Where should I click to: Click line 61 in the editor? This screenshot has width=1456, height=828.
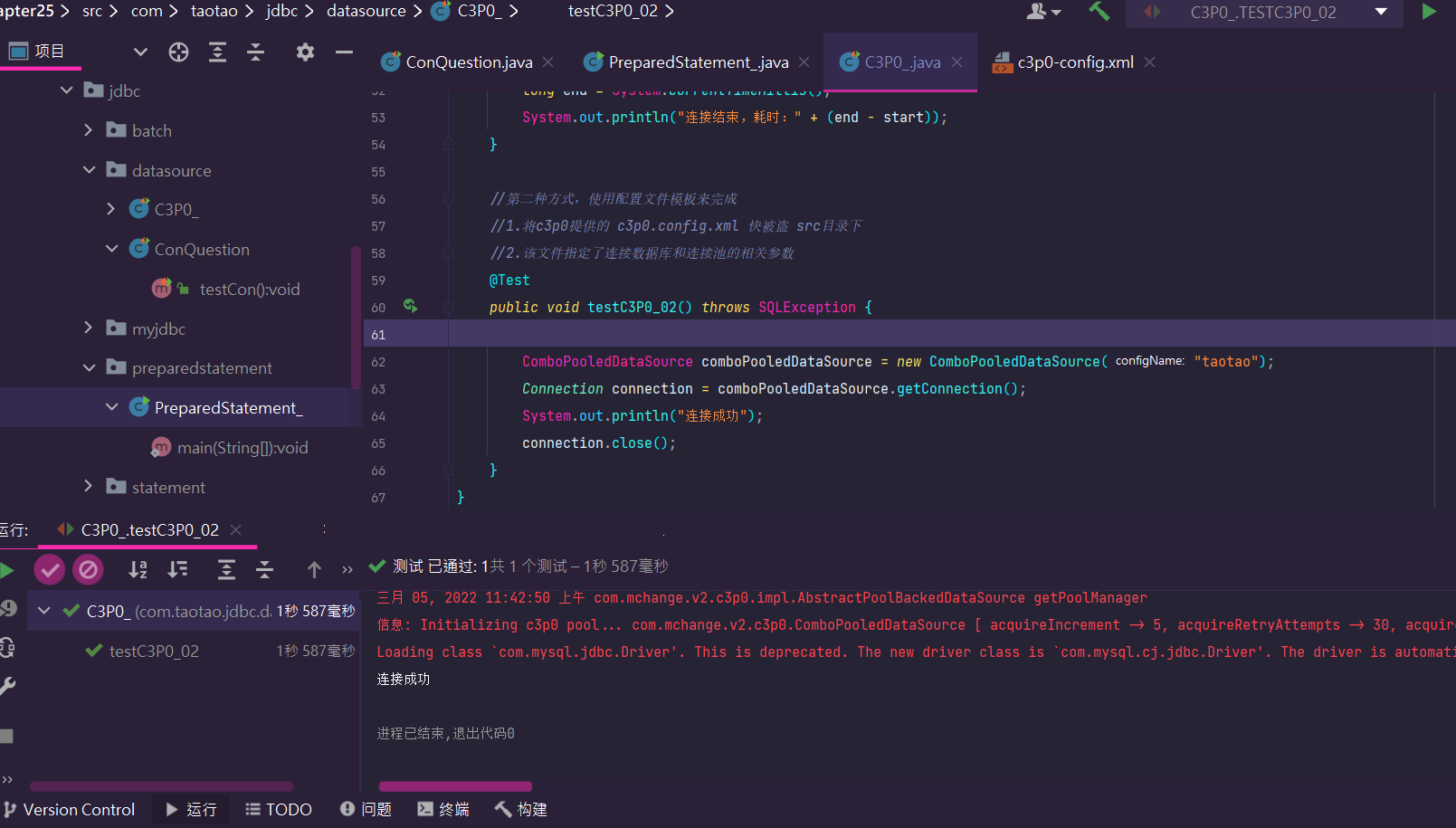coord(909,335)
